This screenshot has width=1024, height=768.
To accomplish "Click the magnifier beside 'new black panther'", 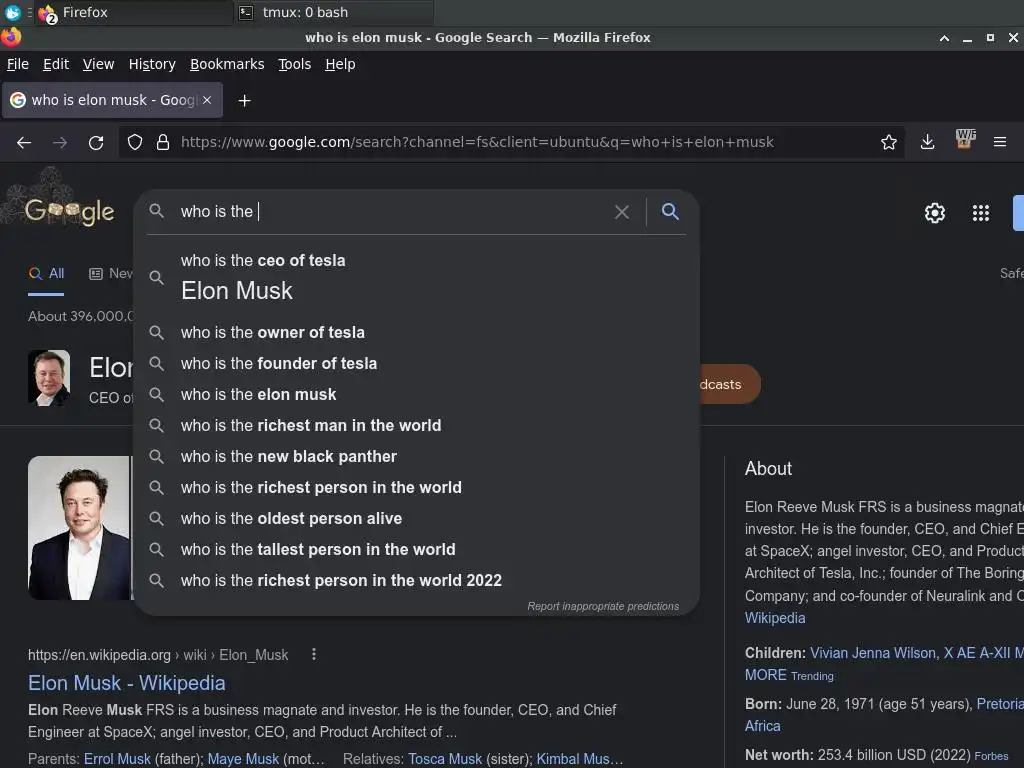I will click(x=156, y=456).
